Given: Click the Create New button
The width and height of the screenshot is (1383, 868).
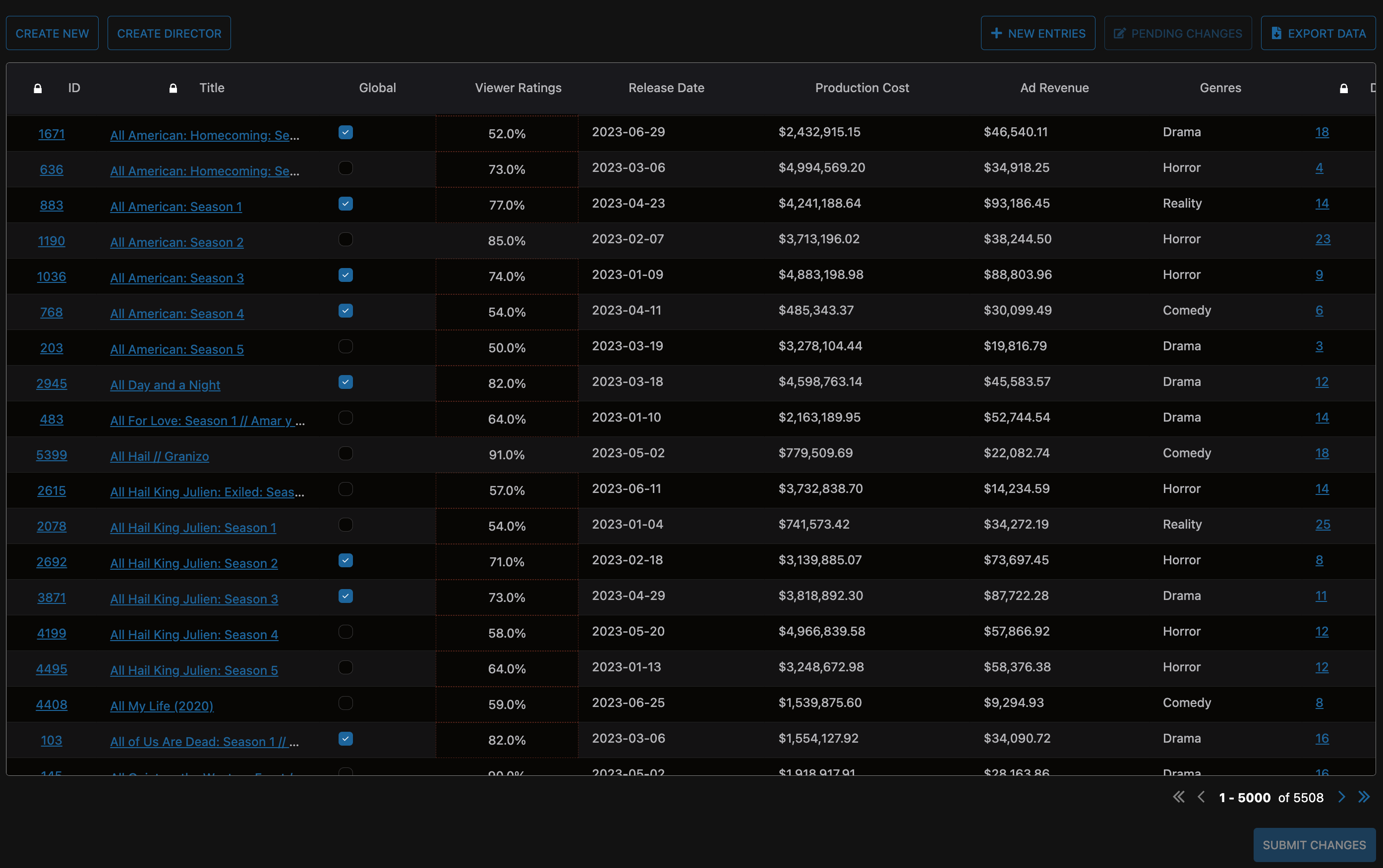Looking at the screenshot, I should click(52, 33).
